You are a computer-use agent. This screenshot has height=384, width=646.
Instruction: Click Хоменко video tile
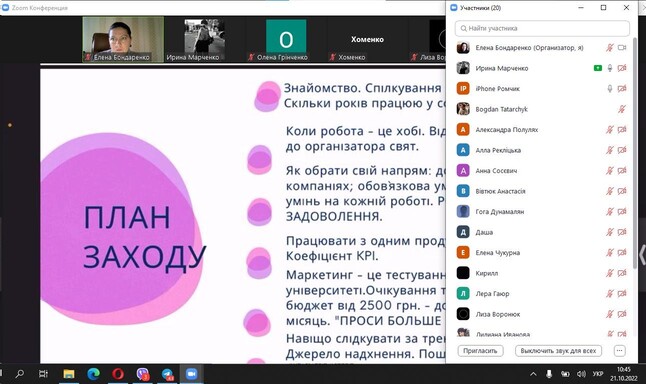[367, 39]
